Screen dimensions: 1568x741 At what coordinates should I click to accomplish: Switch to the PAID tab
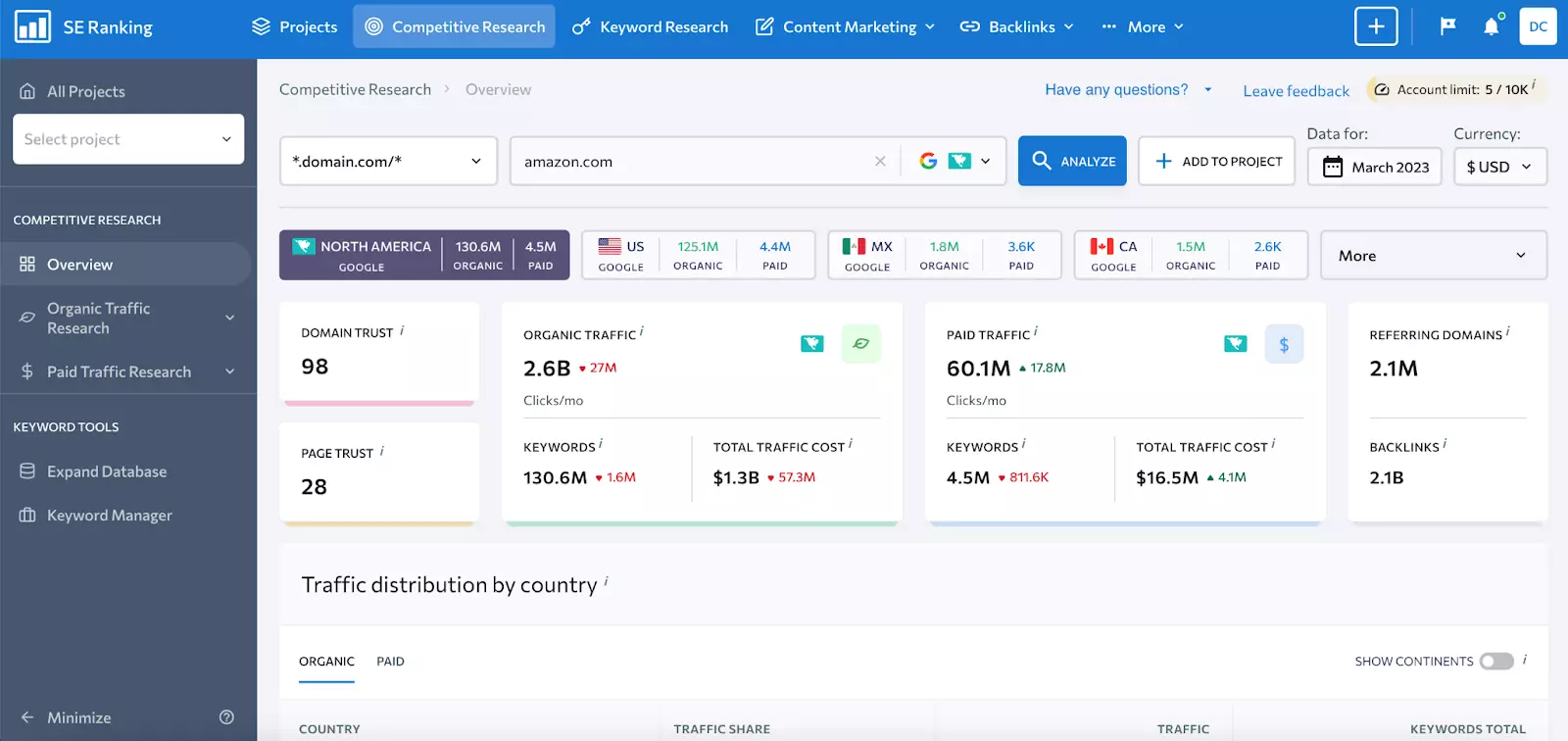(390, 662)
